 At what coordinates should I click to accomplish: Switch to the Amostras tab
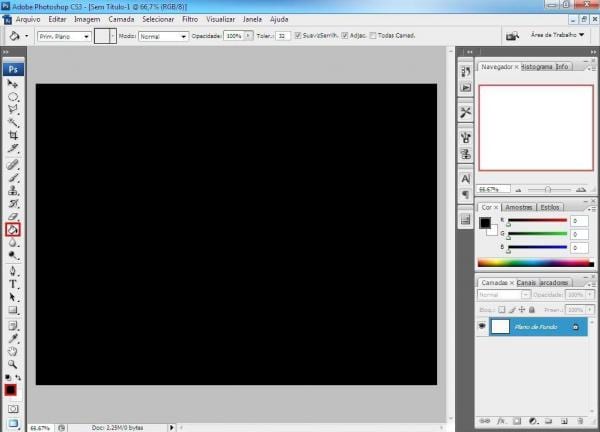[518, 207]
